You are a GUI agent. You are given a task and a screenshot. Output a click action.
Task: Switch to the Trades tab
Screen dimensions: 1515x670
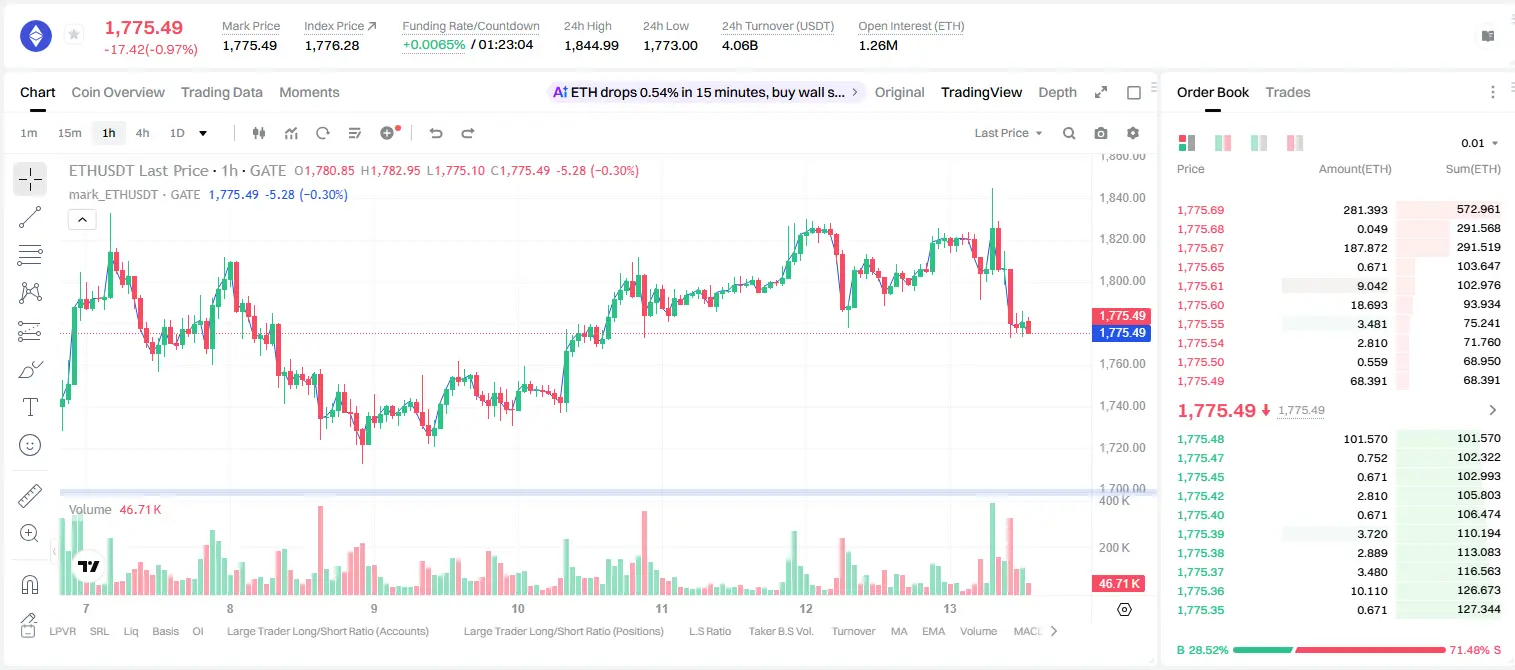(x=1288, y=92)
